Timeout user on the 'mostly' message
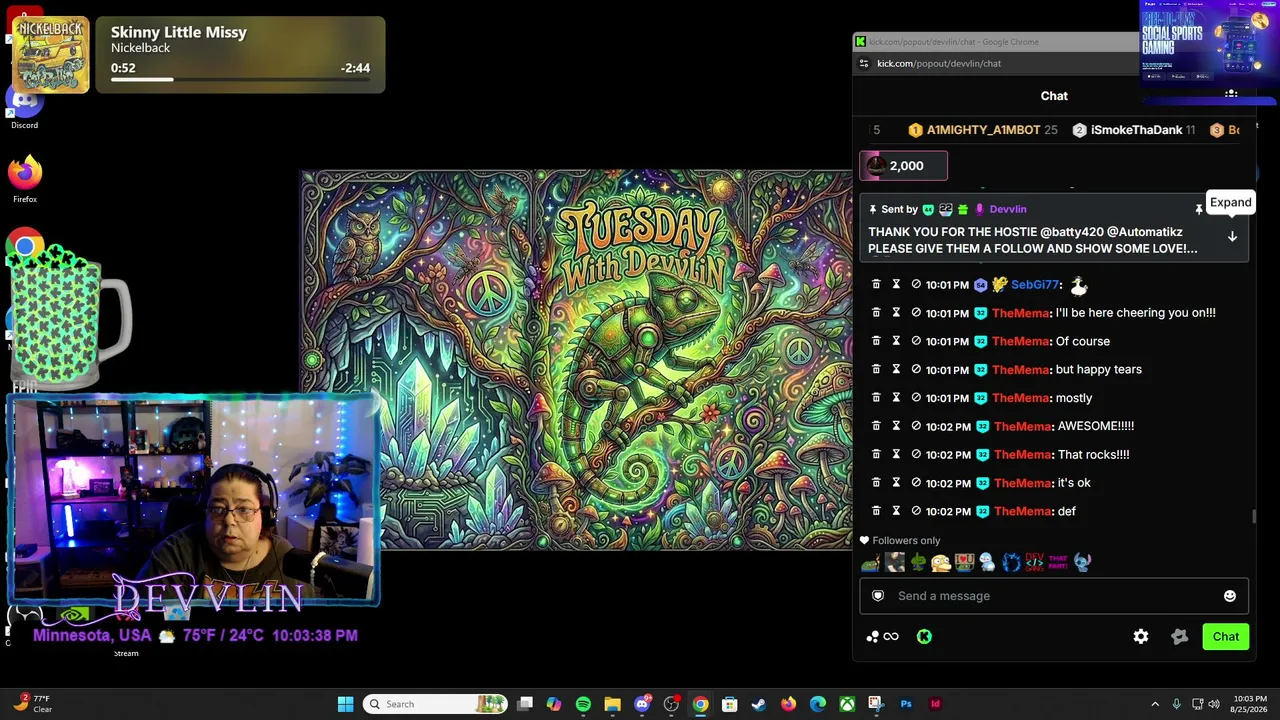The height and width of the screenshot is (720, 1280). (896, 398)
